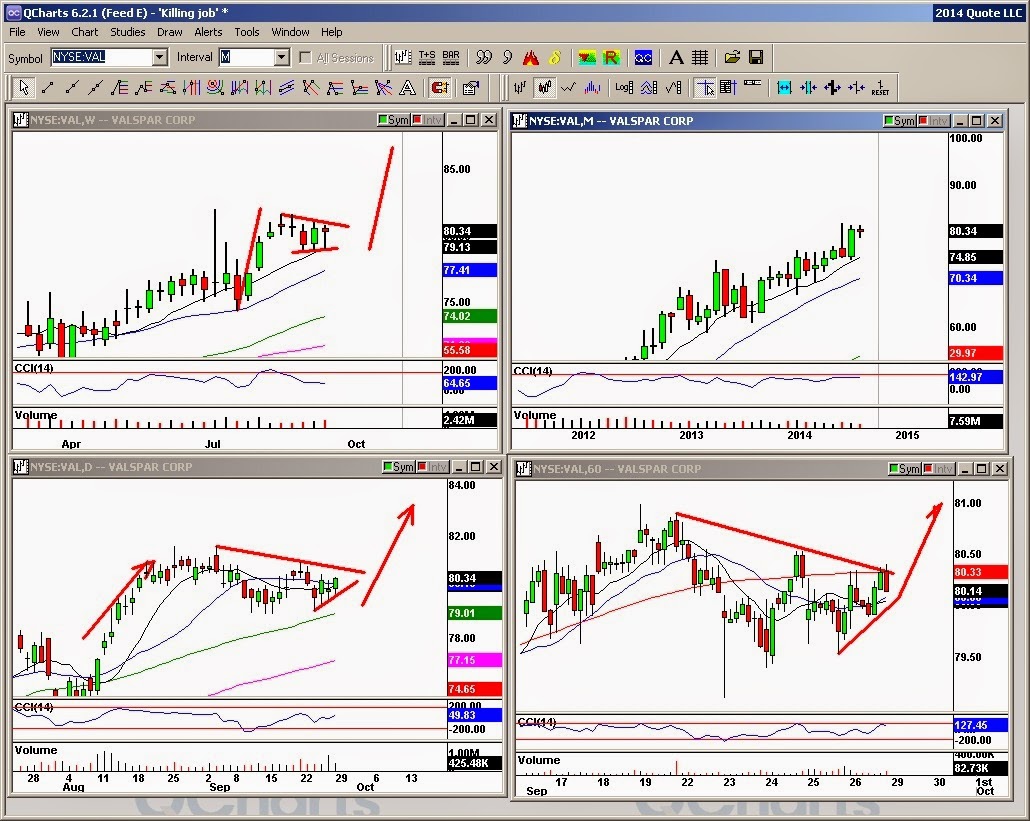Click the red flame hot list icon
Image resolution: width=1030 pixels, height=821 pixels.
531,58
